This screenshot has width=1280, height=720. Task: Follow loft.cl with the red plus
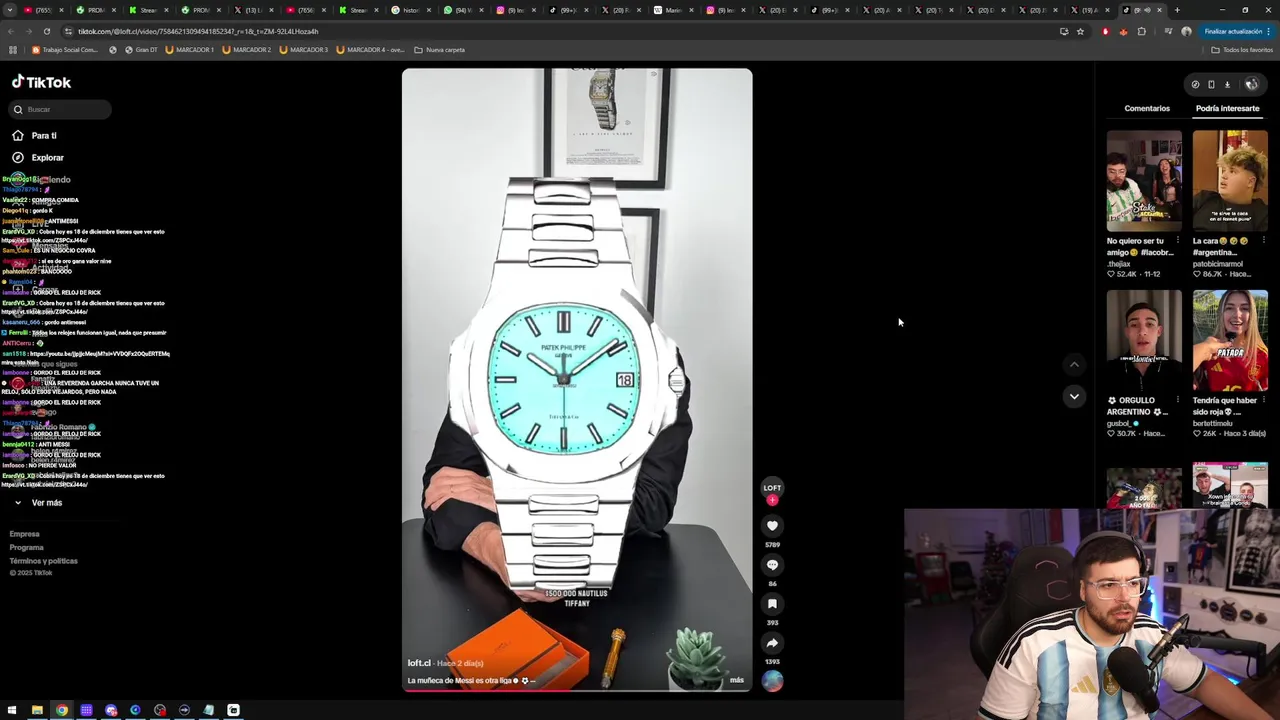772,499
